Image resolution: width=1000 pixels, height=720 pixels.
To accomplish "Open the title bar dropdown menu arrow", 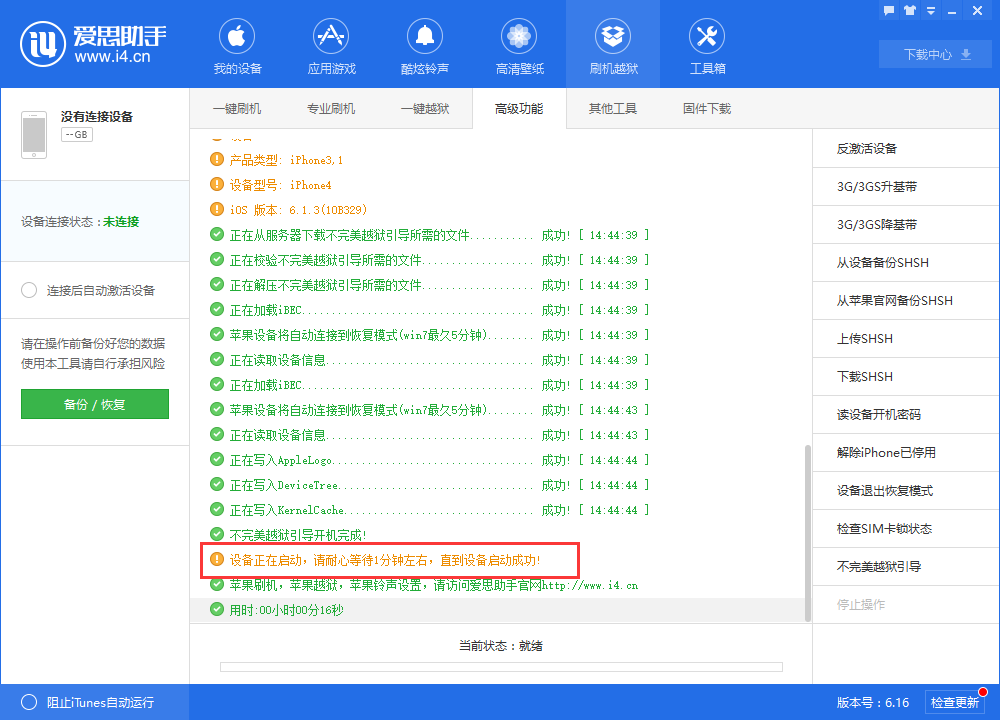I will pyautogui.click(x=931, y=11).
